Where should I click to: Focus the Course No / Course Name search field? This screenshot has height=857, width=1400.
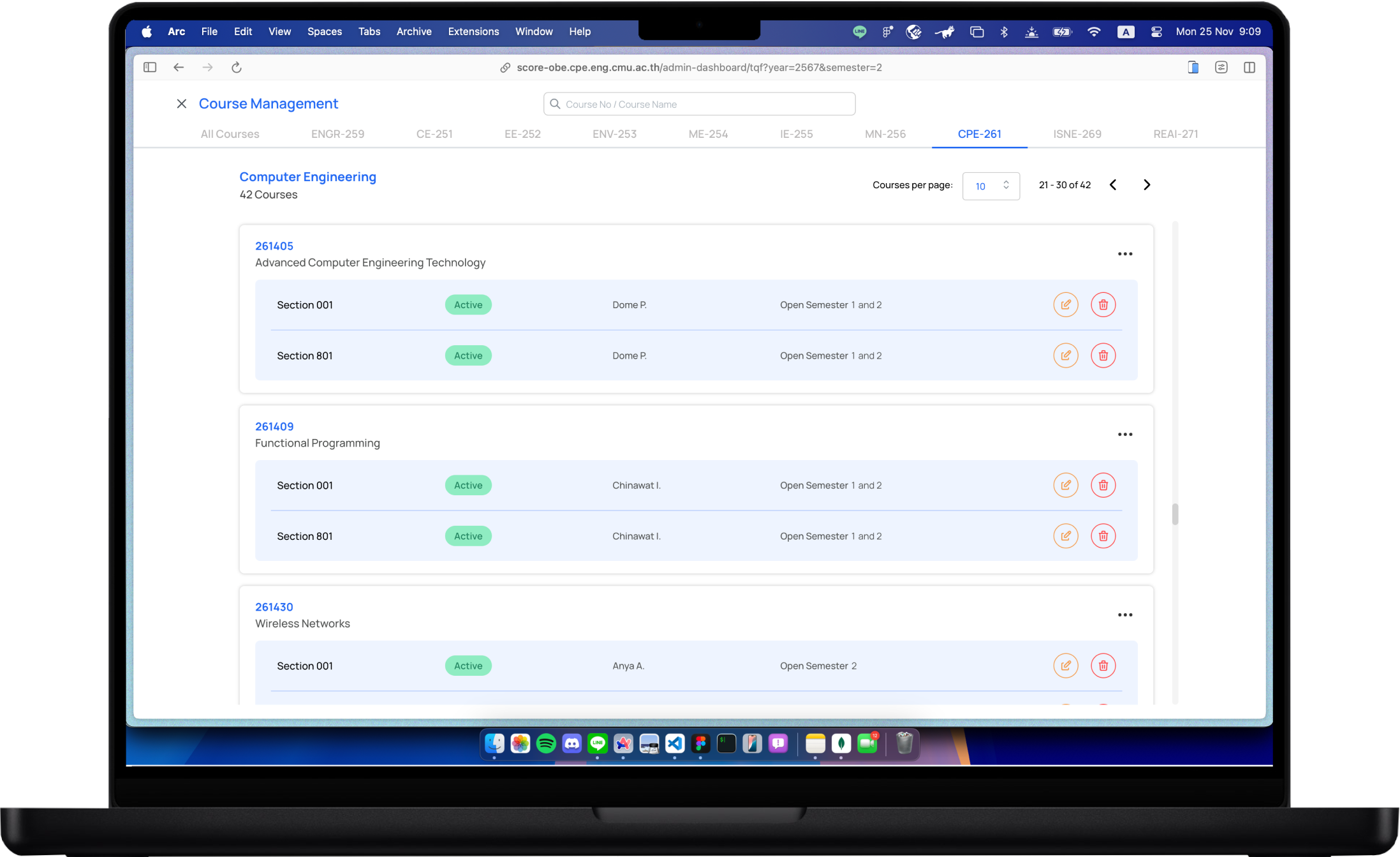[700, 104]
